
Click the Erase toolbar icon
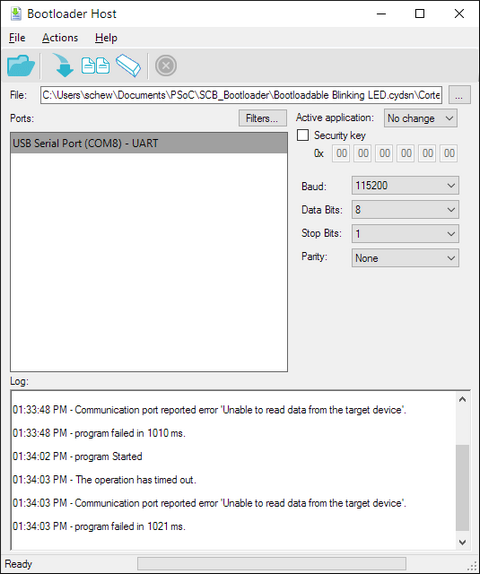pyautogui.click(x=128, y=66)
